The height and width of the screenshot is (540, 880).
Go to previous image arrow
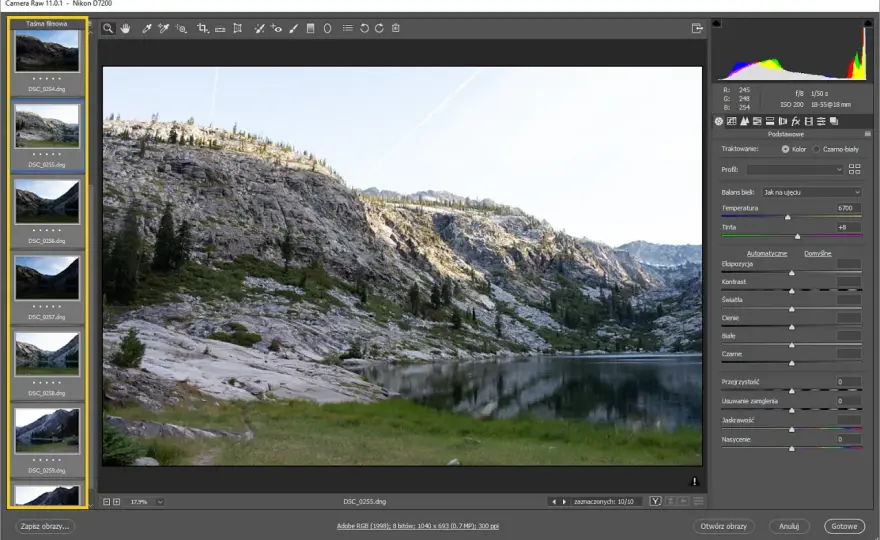point(554,502)
